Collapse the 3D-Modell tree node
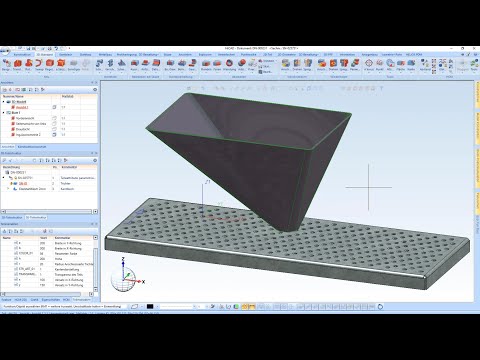Image resolution: width=480 pixels, height=360 pixels. tap(4, 102)
